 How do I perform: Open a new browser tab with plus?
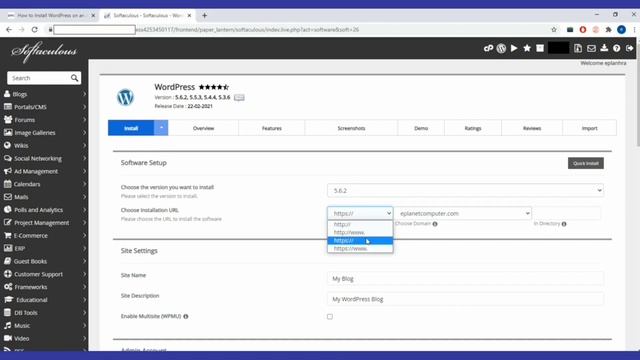[204, 16]
